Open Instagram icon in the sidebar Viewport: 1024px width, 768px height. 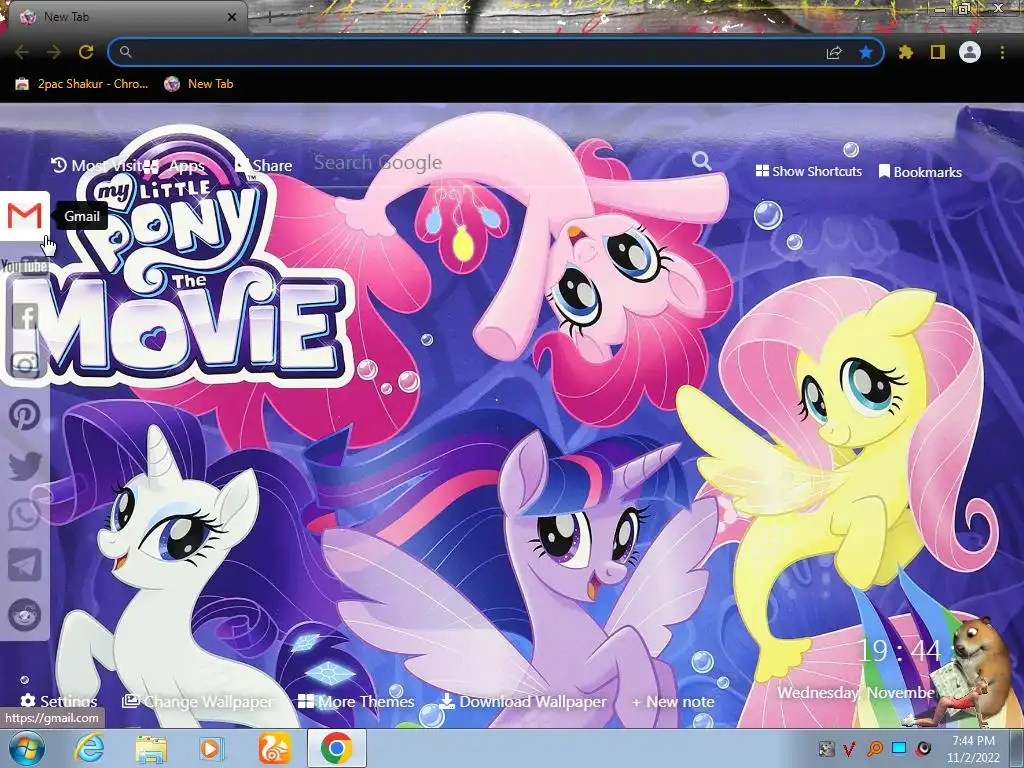(x=25, y=365)
